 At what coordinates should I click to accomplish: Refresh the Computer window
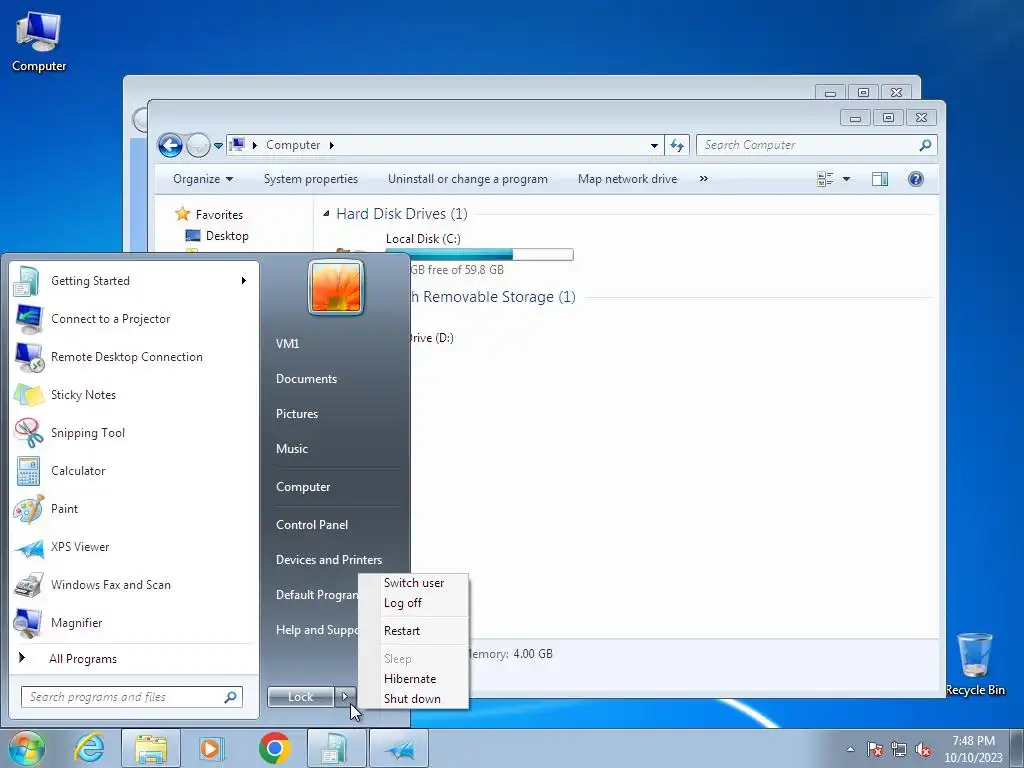(x=677, y=146)
